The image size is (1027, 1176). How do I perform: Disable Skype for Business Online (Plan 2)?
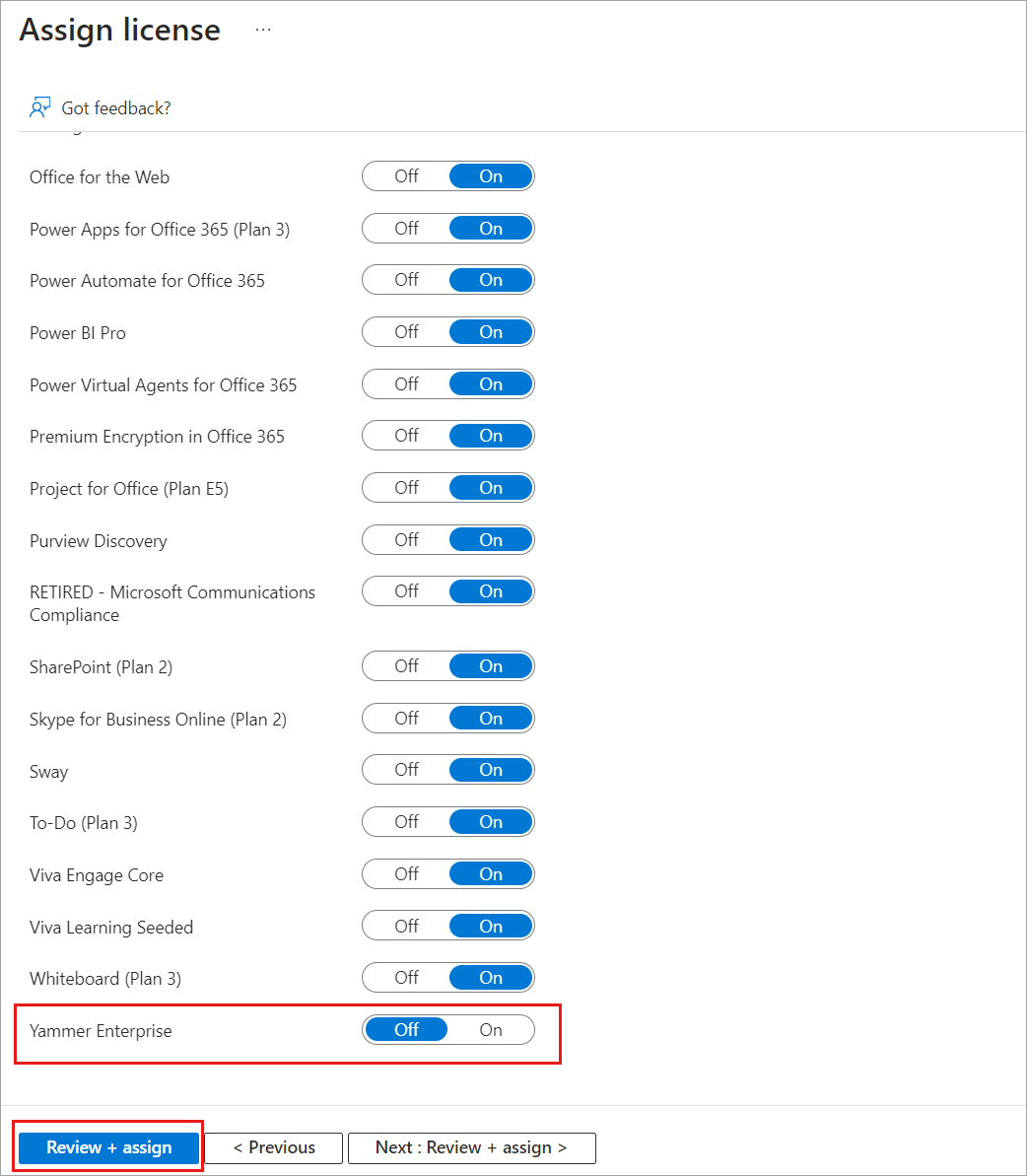(x=406, y=719)
